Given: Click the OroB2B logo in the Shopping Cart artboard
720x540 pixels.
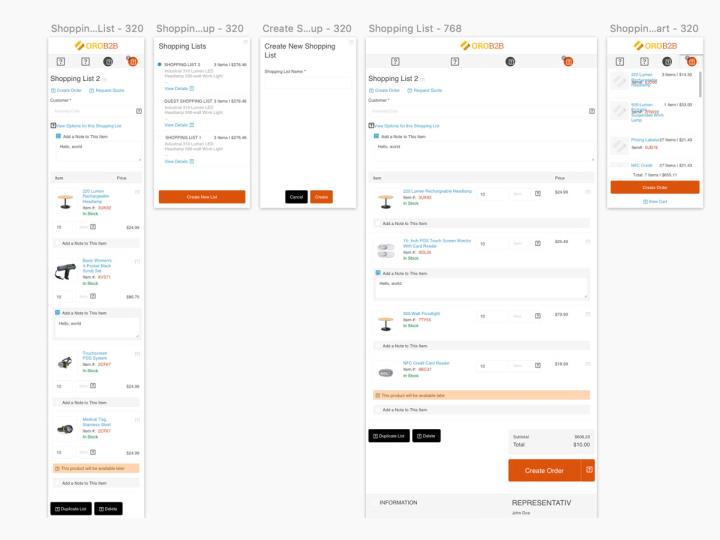Looking at the screenshot, I should coord(652,45).
